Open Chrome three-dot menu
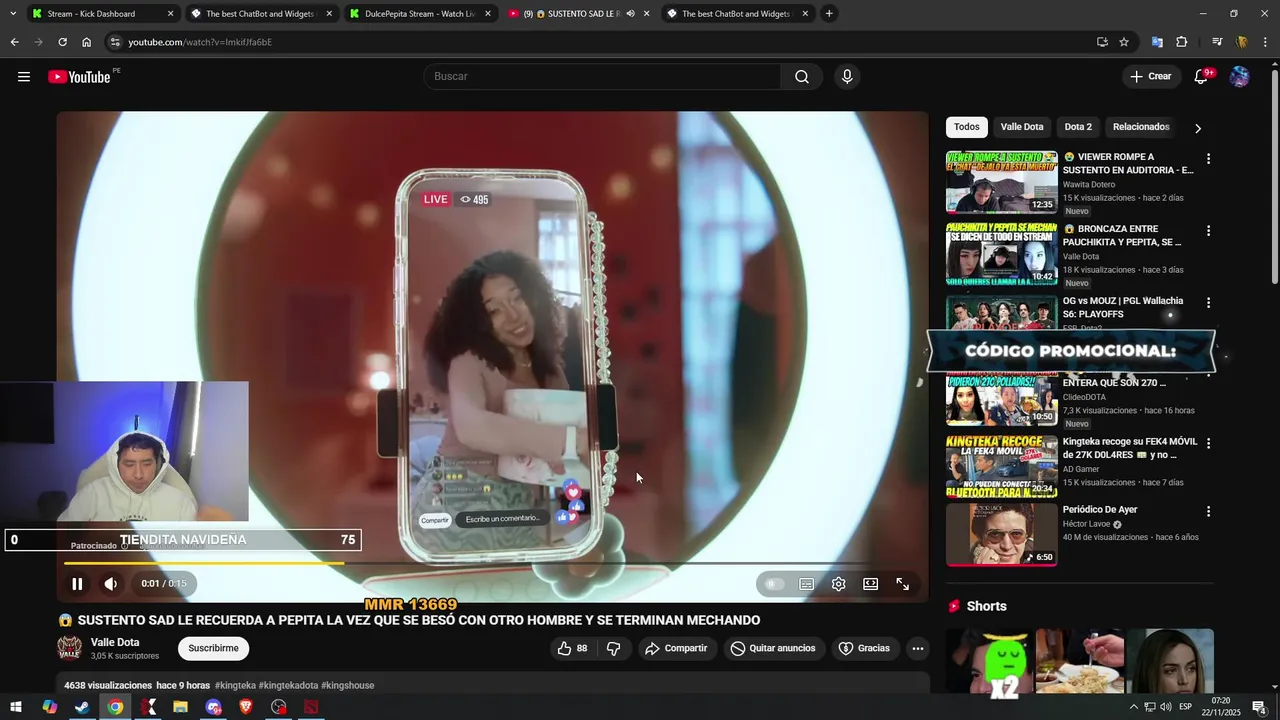Image resolution: width=1280 pixels, height=720 pixels. [x=1266, y=42]
